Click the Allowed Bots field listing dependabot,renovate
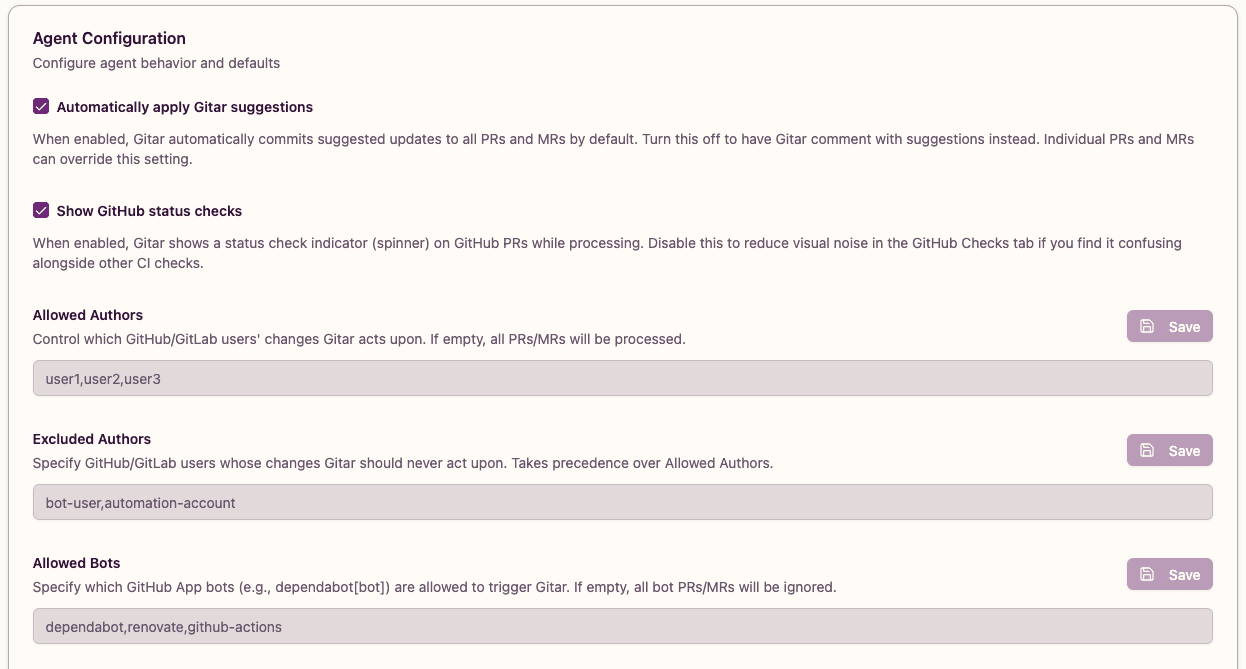 point(620,626)
